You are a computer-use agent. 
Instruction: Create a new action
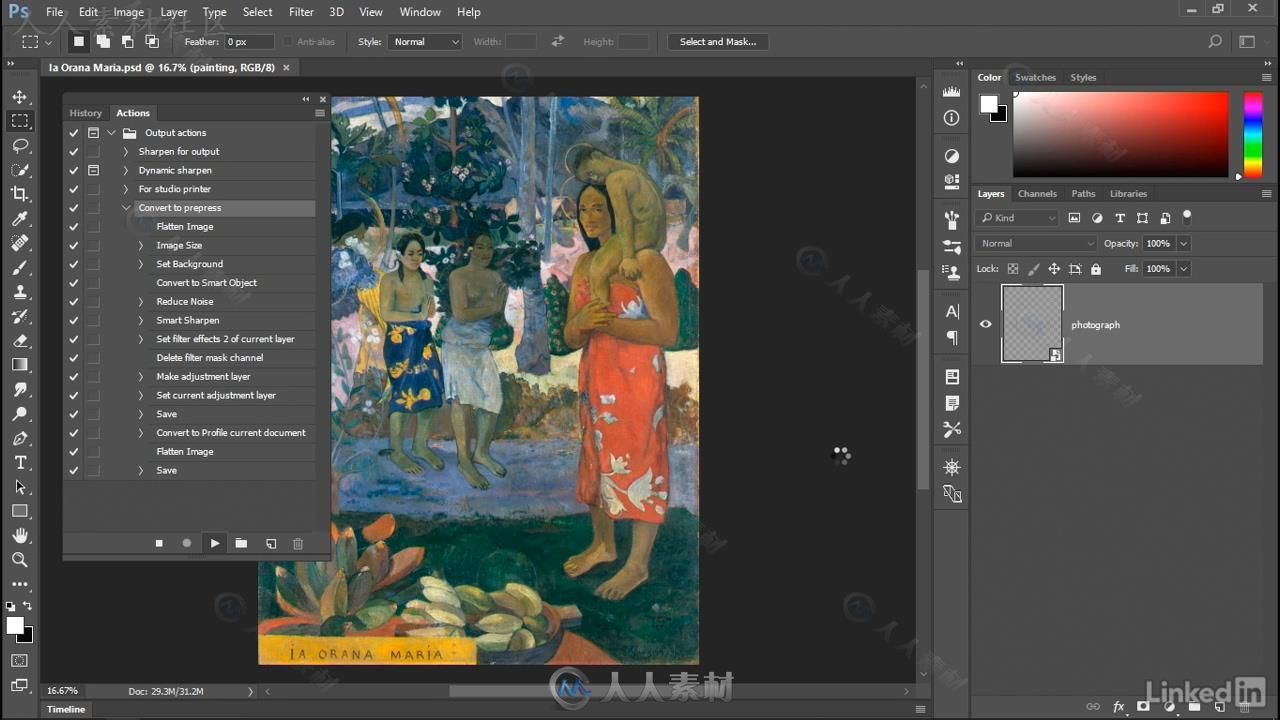tap(270, 543)
